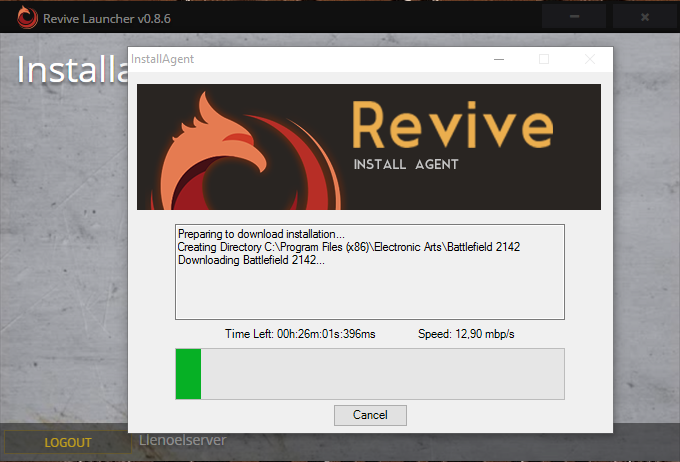This screenshot has height=462, width=680.
Task: Cancel the Battlefield 2142 download
Action: (x=370, y=415)
